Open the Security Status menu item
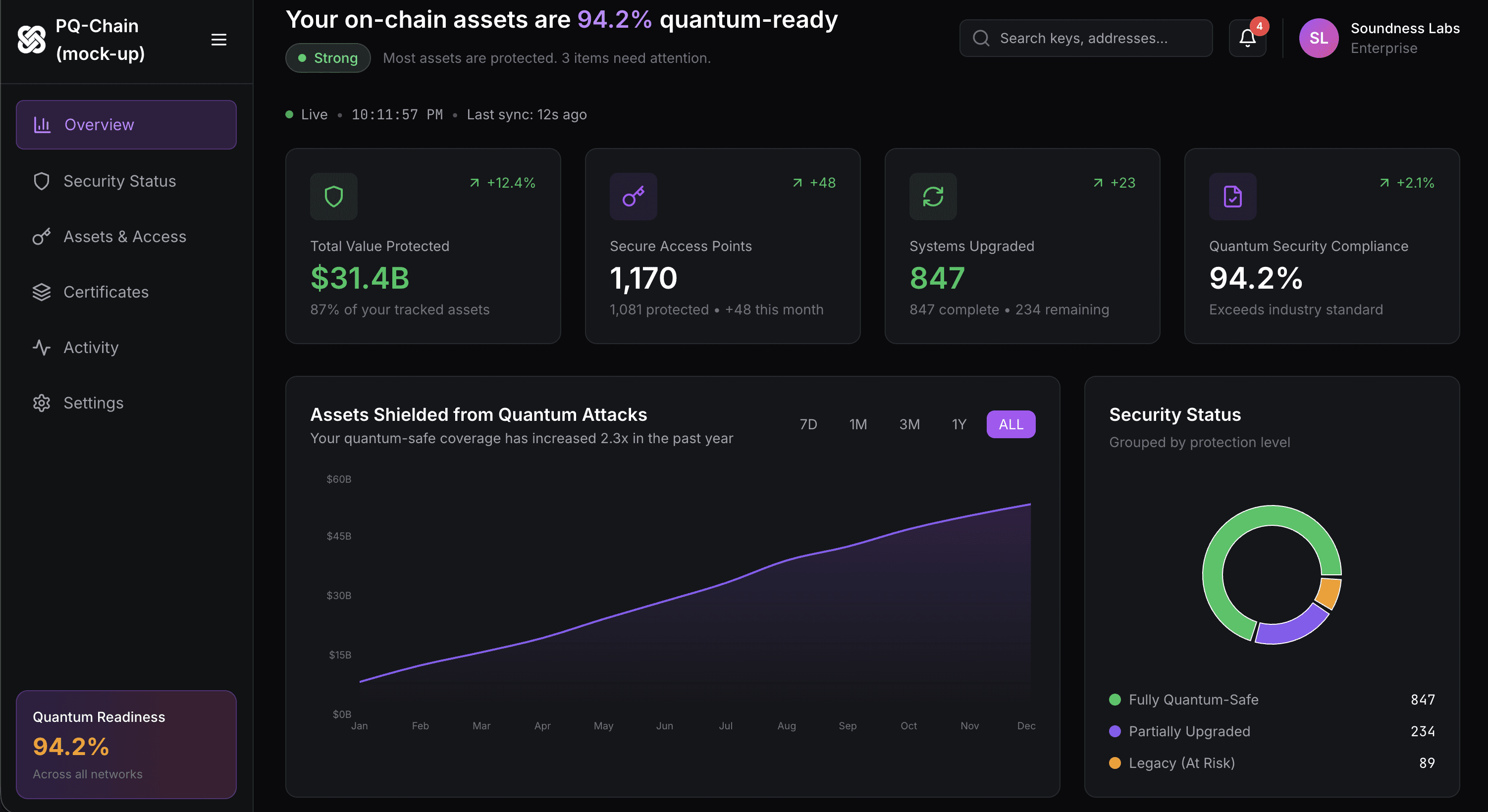Viewport: 1488px width, 812px height. point(119,181)
